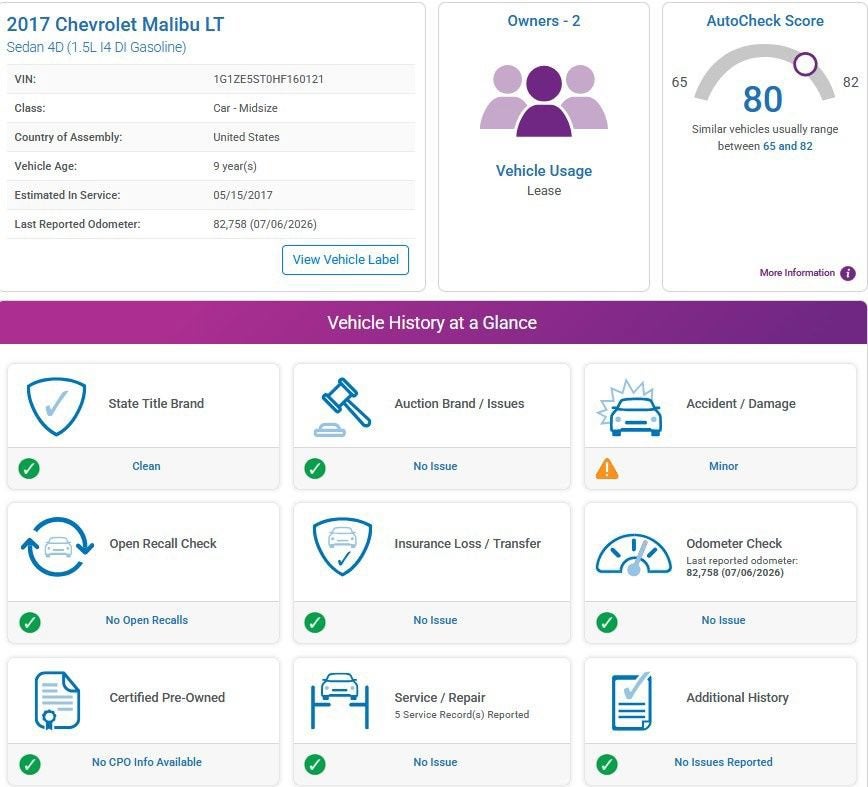The height and width of the screenshot is (787, 868).
Task: Click the Open Recall Check circular arrows icon
Action: 57,547
